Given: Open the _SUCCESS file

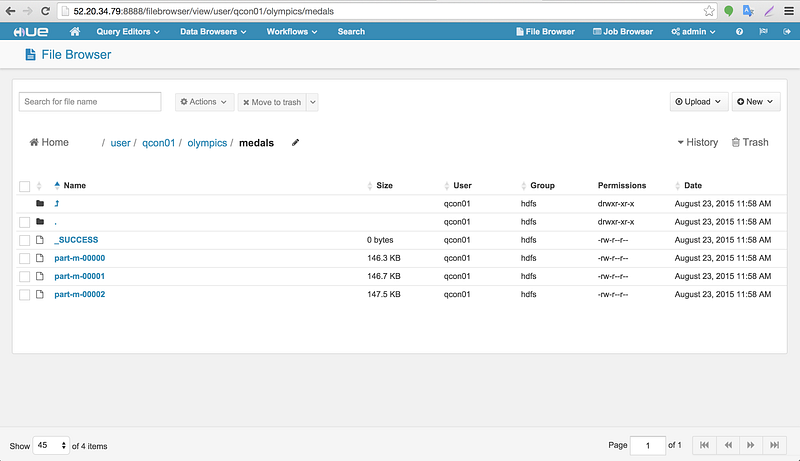Looking at the screenshot, I should (77, 240).
